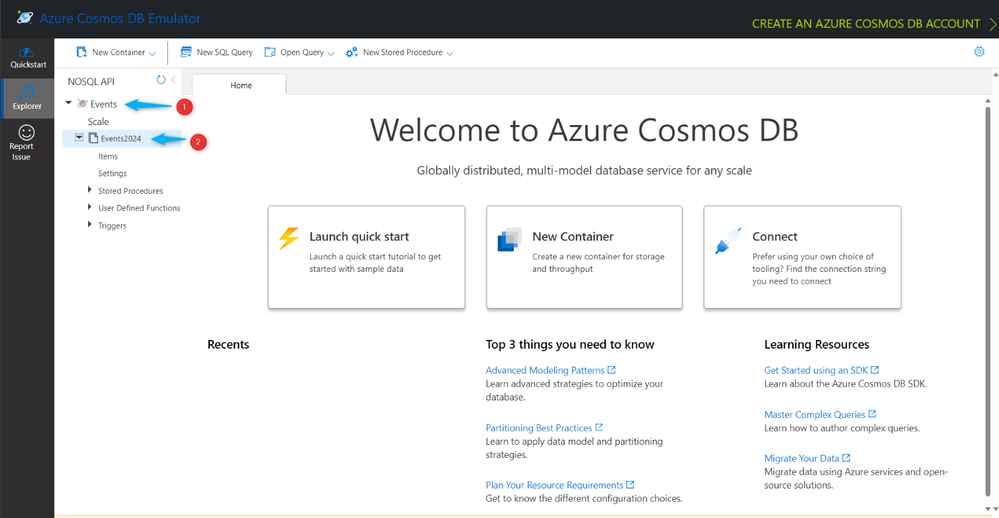999x518 pixels.
Task: Click external link icon beside Plan Your Resource Requirements
Action: click(x=630, y=485)
